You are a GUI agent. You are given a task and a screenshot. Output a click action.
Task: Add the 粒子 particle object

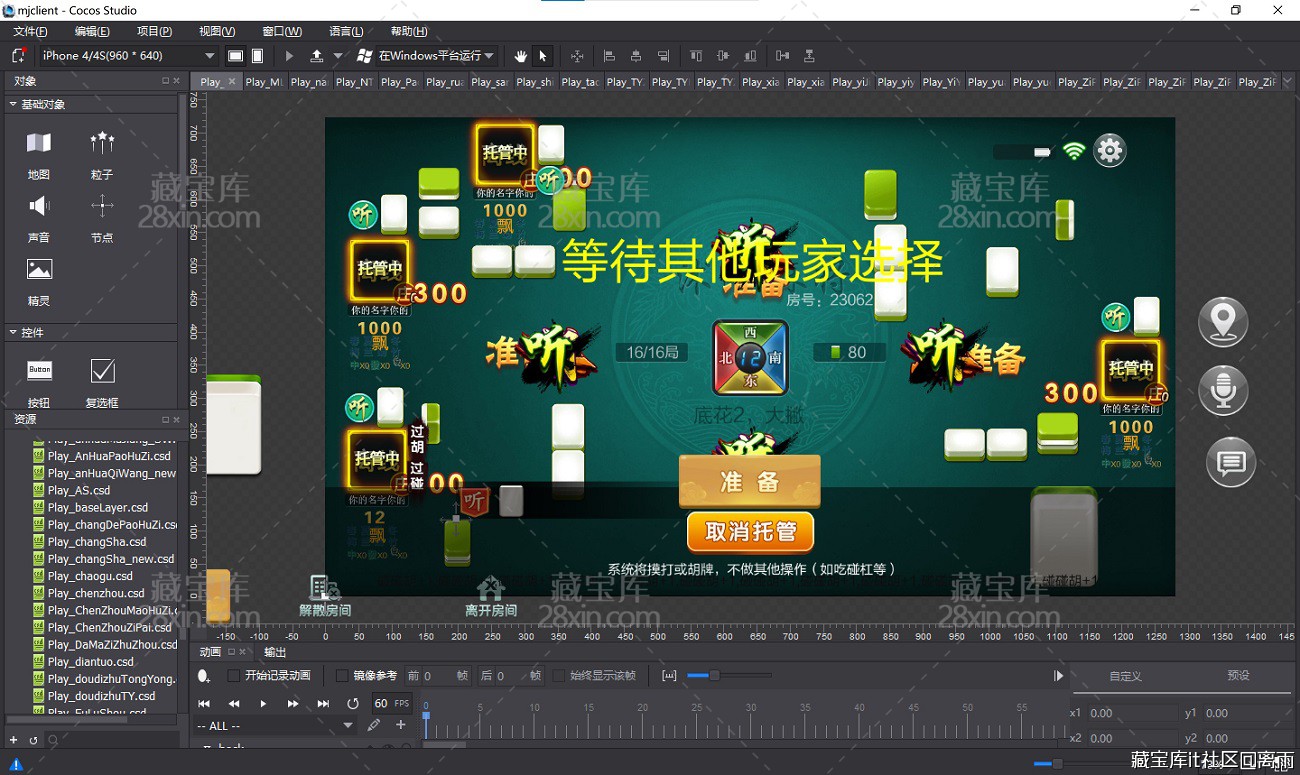click(102, 144)
